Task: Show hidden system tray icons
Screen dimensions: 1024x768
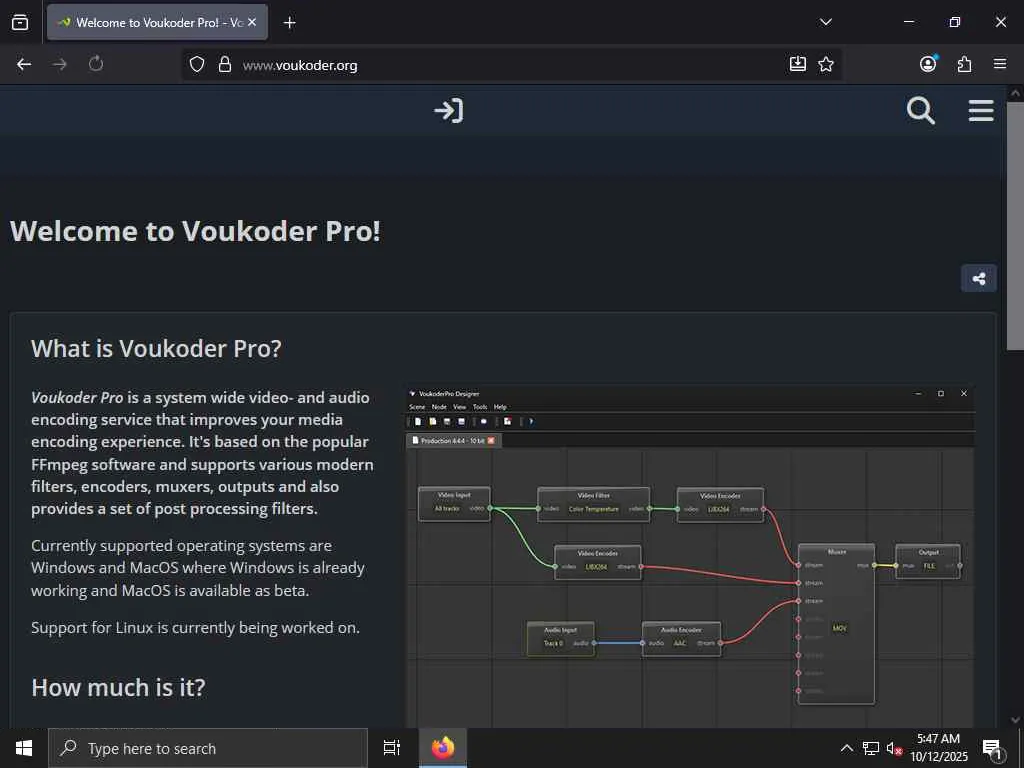Action: click(846, 748)
